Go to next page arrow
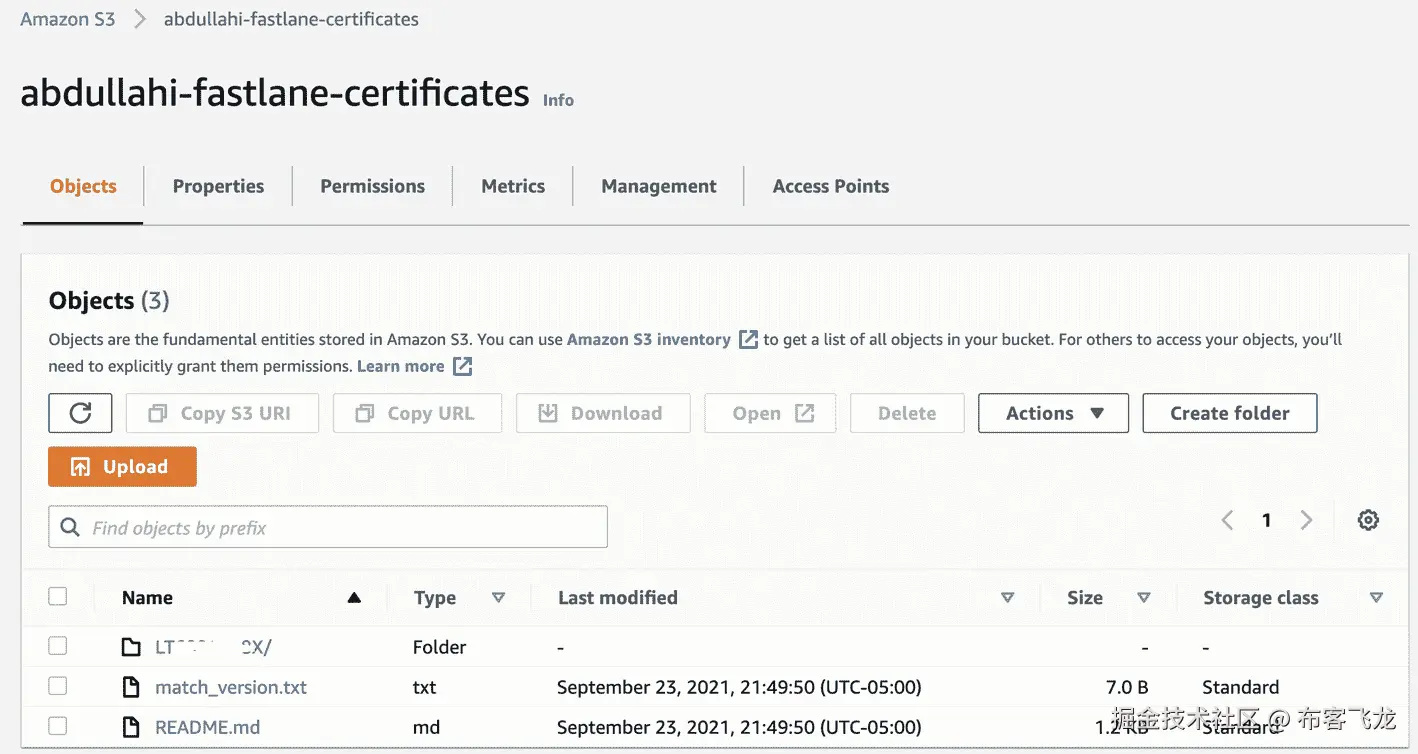The image size is (1418, 754). tap(1306, 520)
